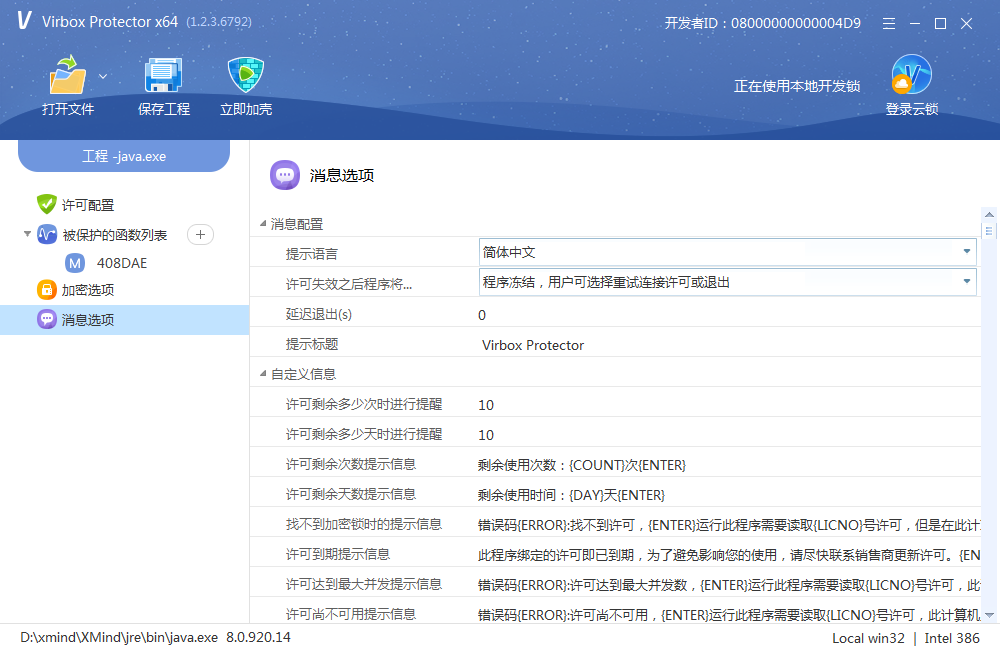
Task: Click the 被保护的函数列表 waveform icon
Action: 47,235
